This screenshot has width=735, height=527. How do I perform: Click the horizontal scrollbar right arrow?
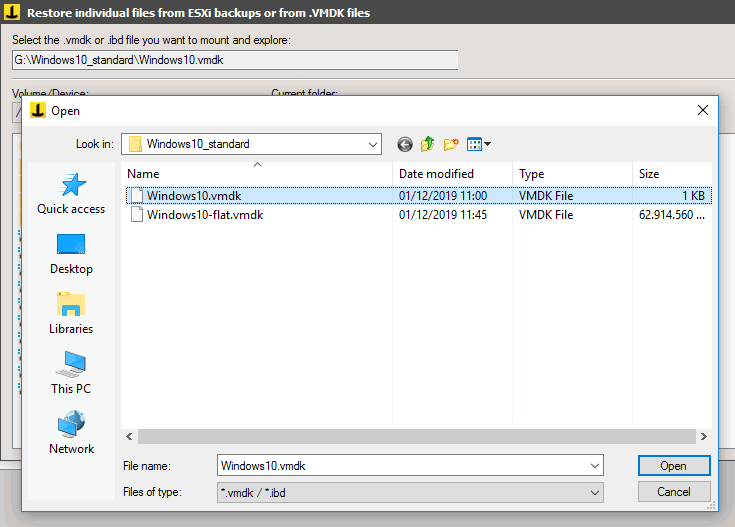coord(704,437)
